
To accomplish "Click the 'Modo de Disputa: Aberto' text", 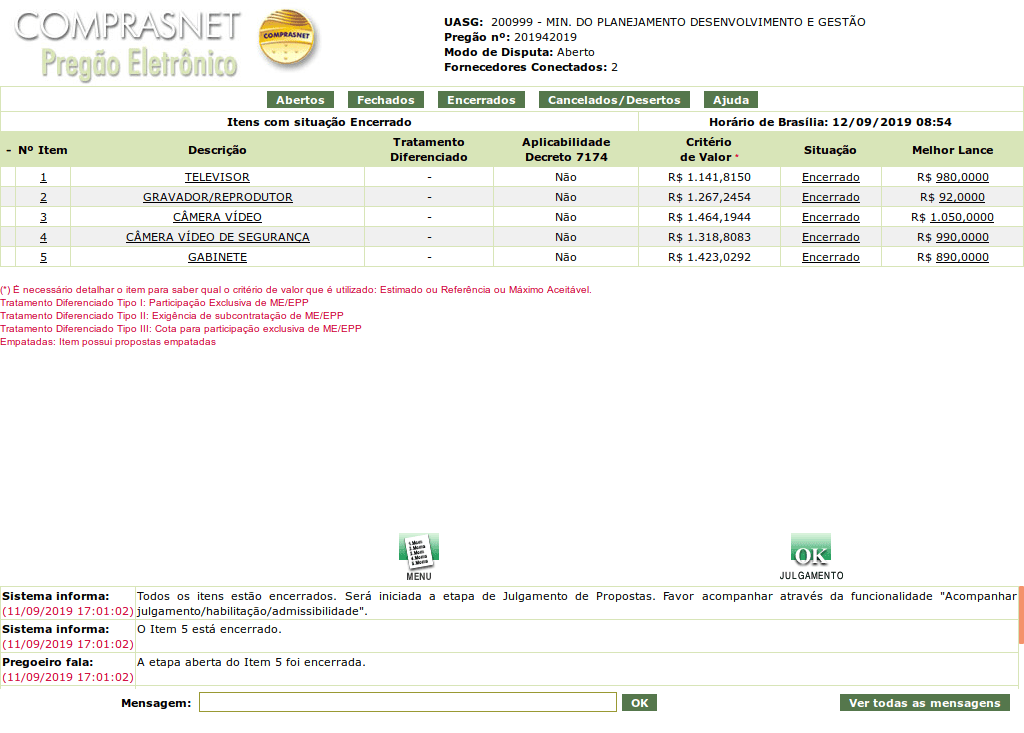I will [519, 52].
